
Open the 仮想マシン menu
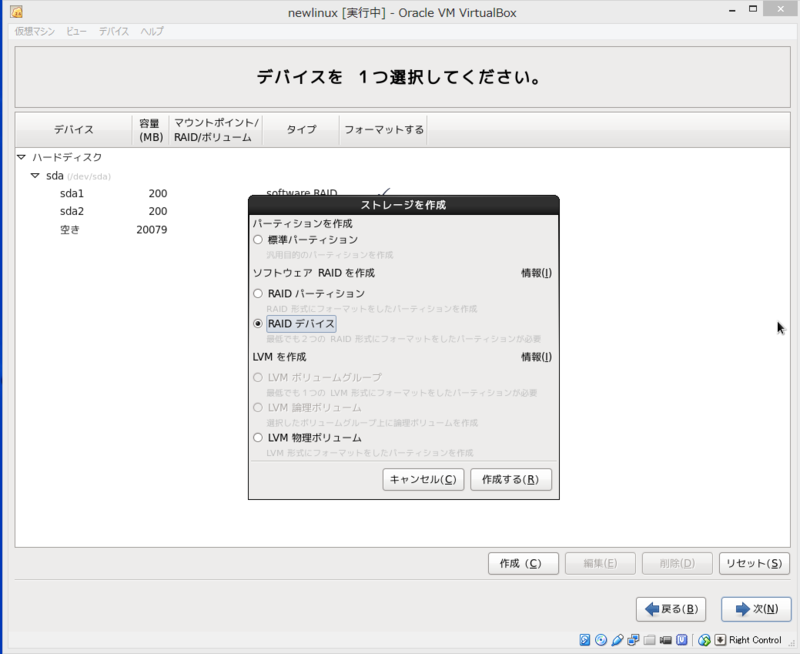35,31
